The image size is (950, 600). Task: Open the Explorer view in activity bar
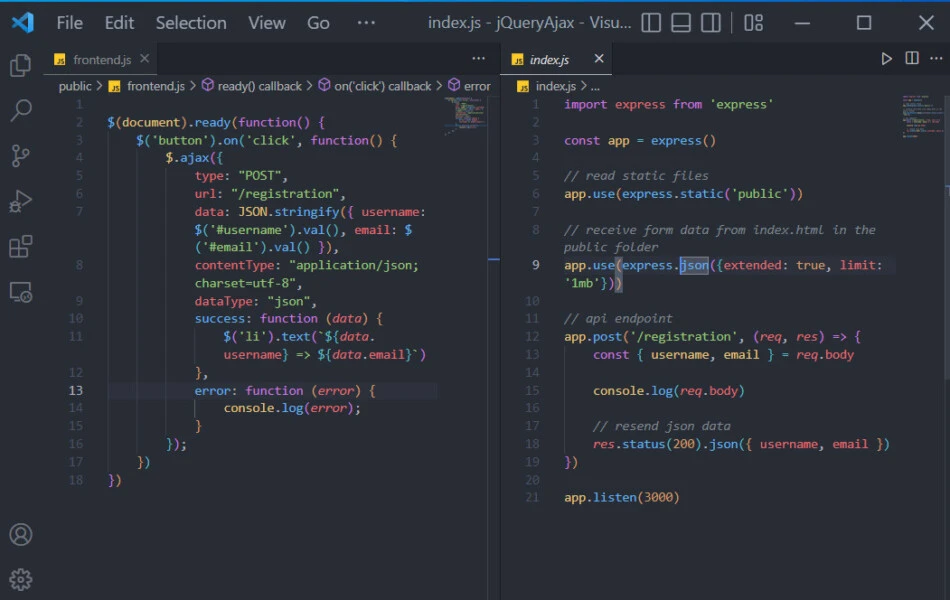pyautogui.click(x=20, y=66)
